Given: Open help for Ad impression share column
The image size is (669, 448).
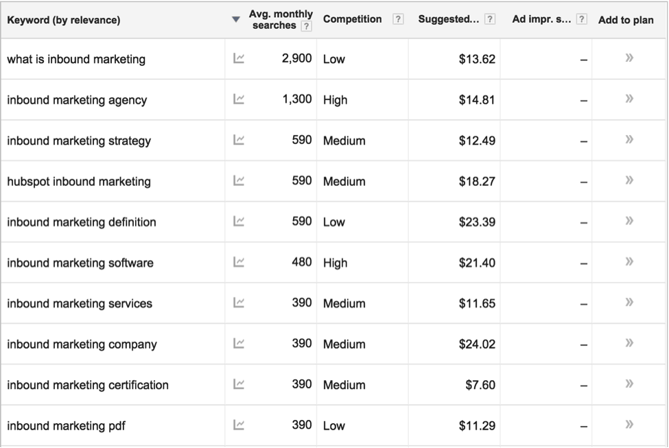Looking at the screenshot, I should [x=581, y=20].
